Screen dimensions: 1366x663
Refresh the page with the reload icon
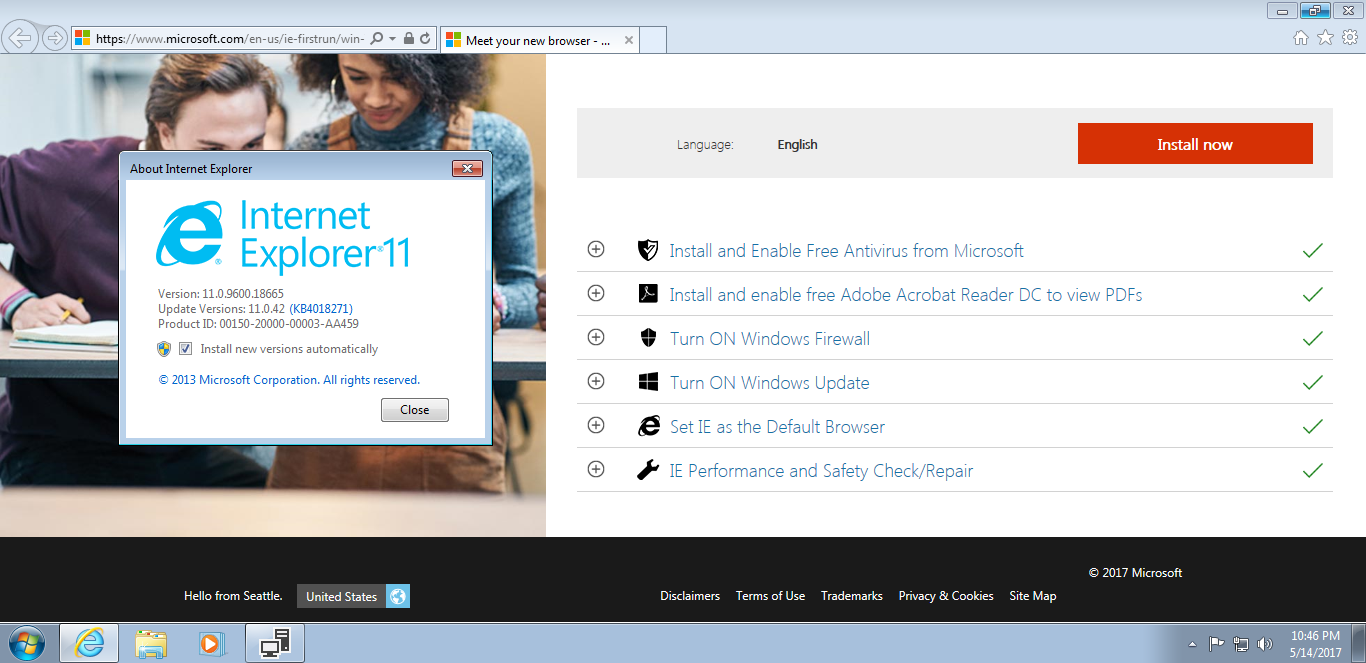tap(425, 39)
